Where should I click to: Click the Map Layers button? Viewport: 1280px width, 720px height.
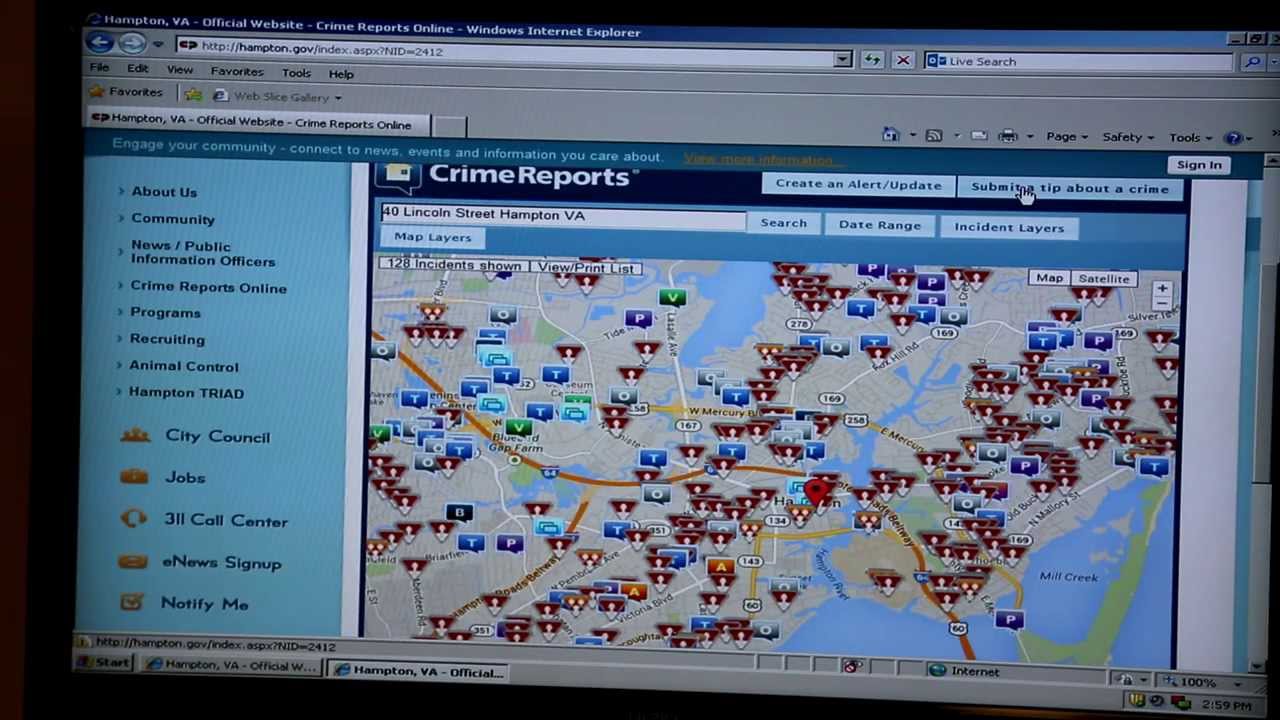click(432, 237)
